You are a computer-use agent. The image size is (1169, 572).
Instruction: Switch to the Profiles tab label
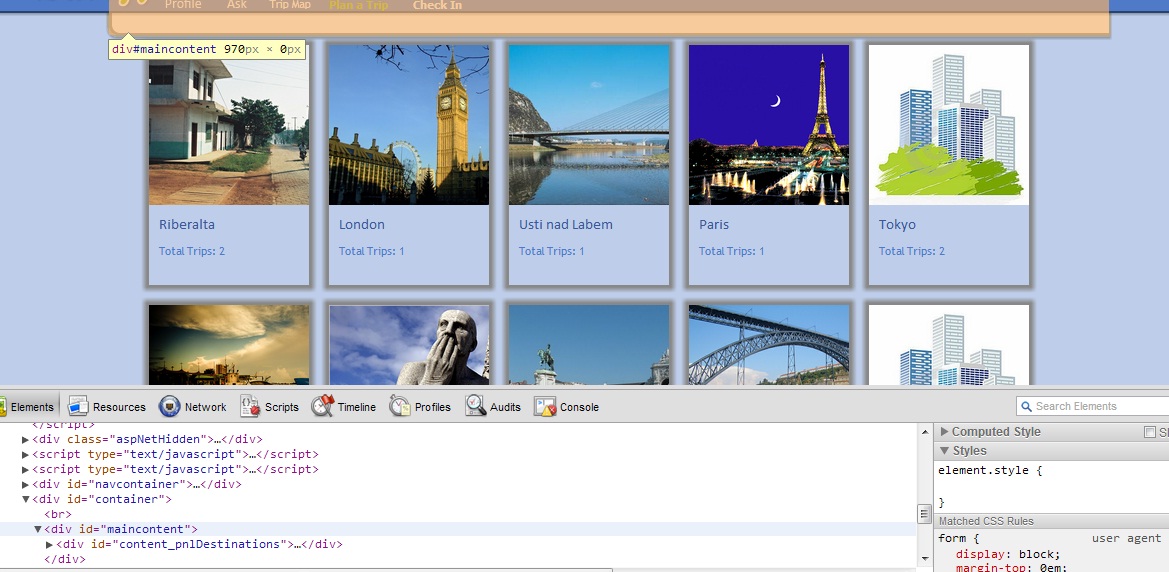[x=433, y=407]
